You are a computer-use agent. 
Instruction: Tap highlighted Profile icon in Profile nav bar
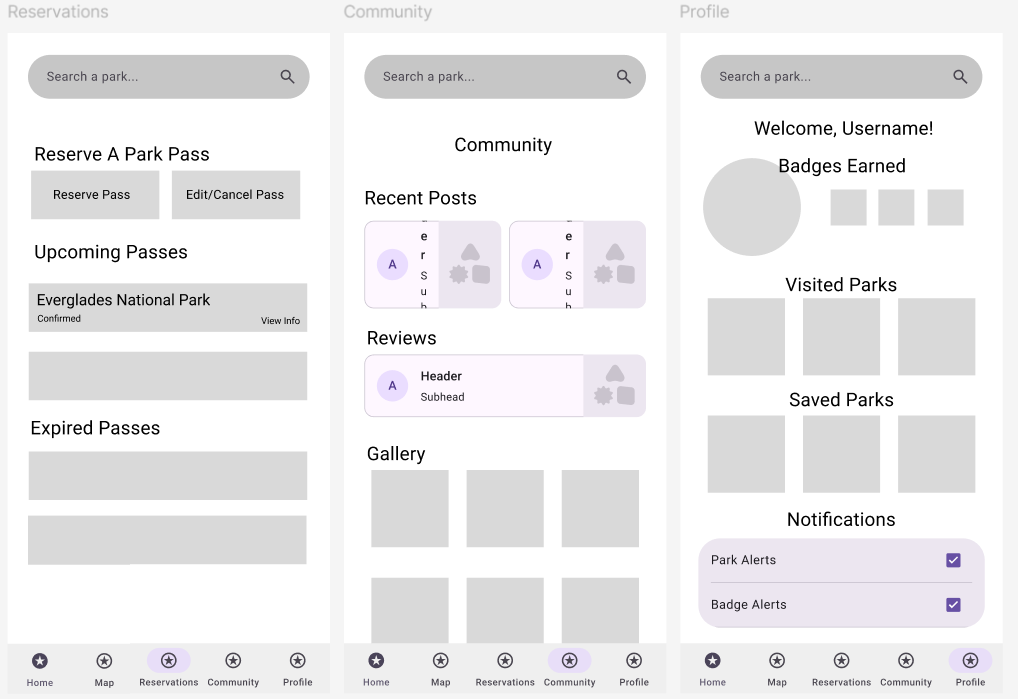970,661
